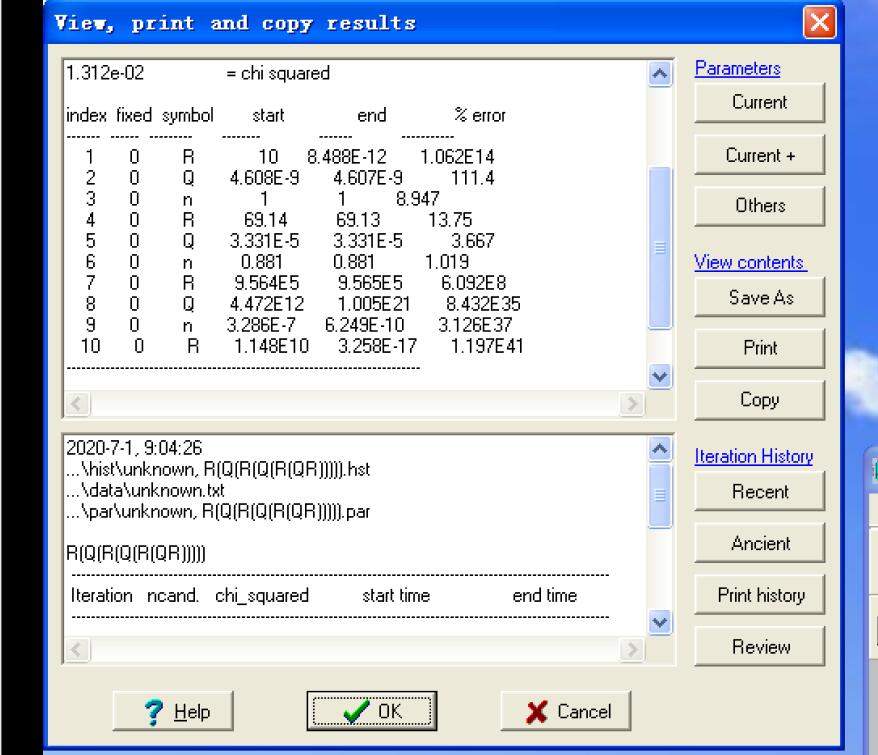Show Ancient iteration history
This screenshot has width=878, height=755.
point(759,543)
